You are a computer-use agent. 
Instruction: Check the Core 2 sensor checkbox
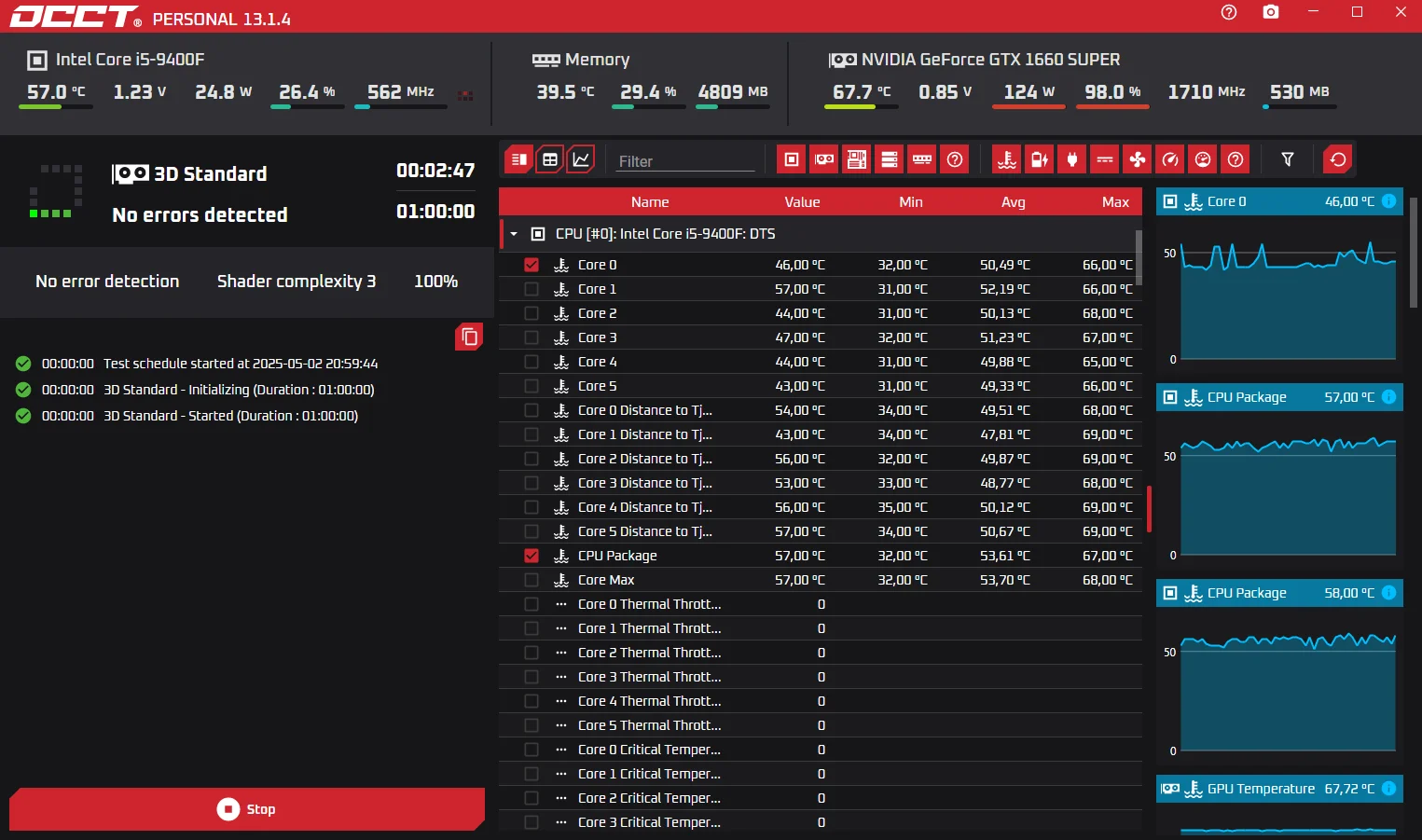(532, 313)
